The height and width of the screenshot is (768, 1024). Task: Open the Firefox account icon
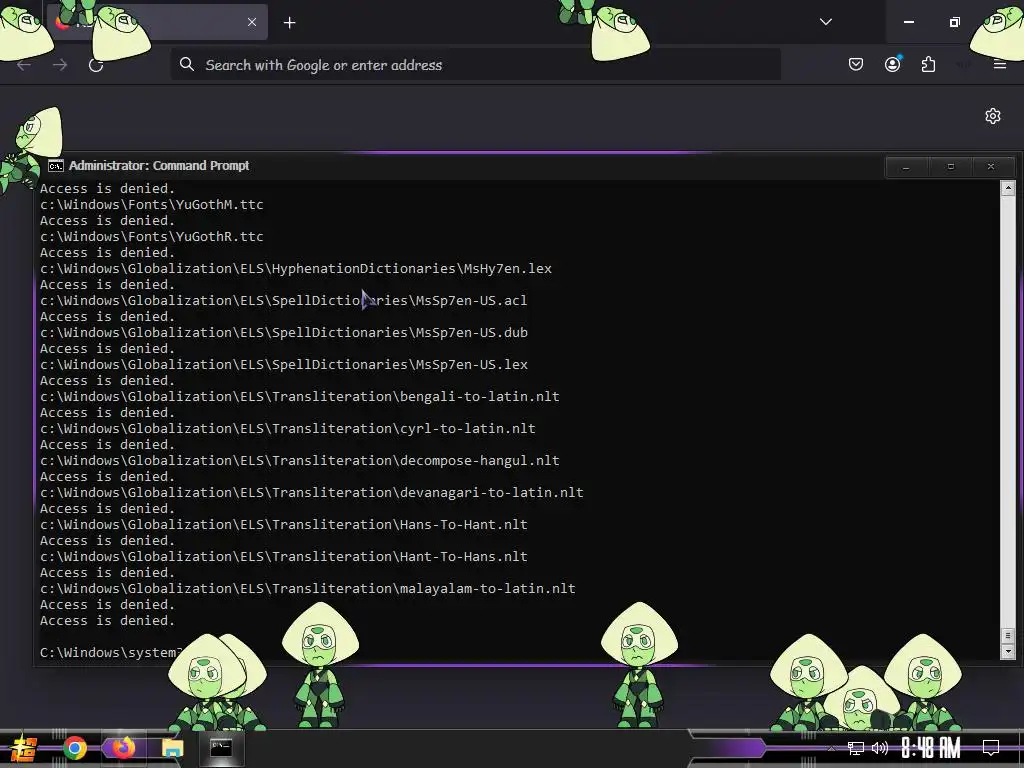892,64
